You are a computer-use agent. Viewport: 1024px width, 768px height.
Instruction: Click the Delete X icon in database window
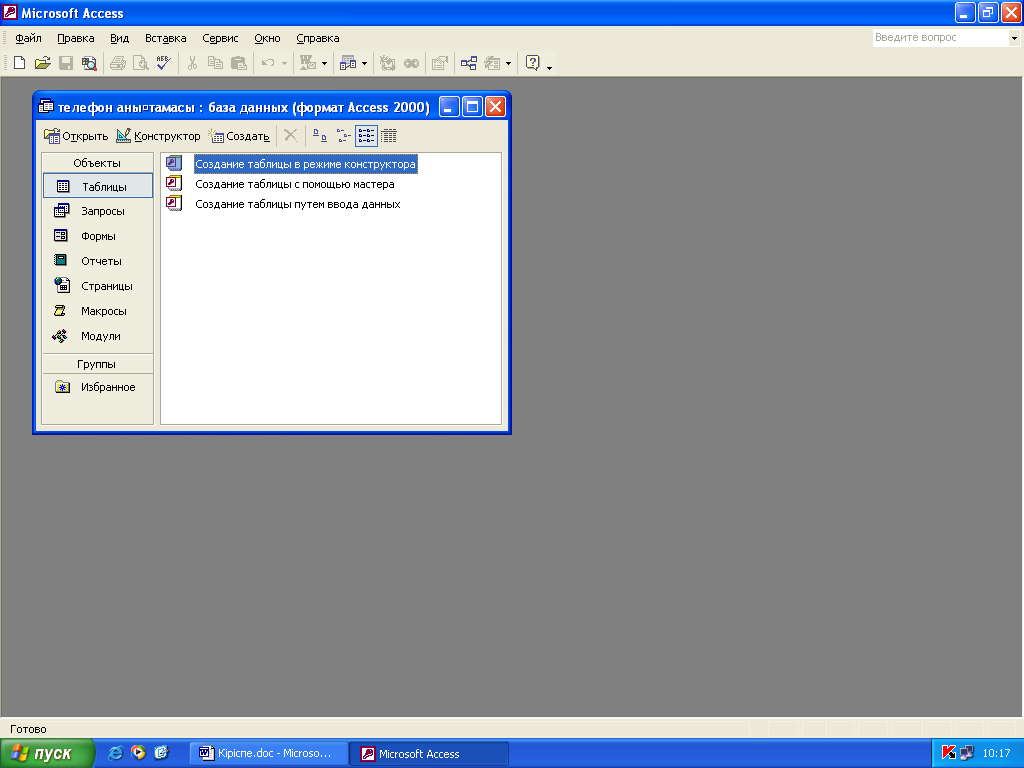[x=291, y=136]
